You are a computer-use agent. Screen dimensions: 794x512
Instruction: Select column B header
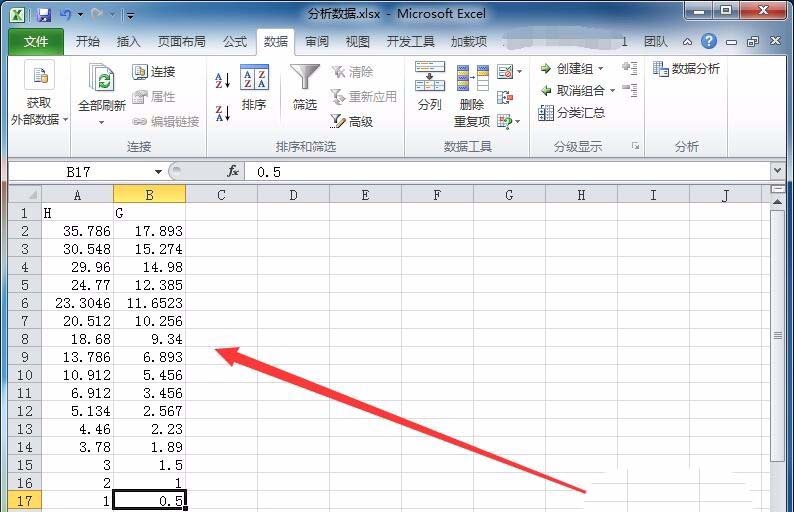coord(149,194)
